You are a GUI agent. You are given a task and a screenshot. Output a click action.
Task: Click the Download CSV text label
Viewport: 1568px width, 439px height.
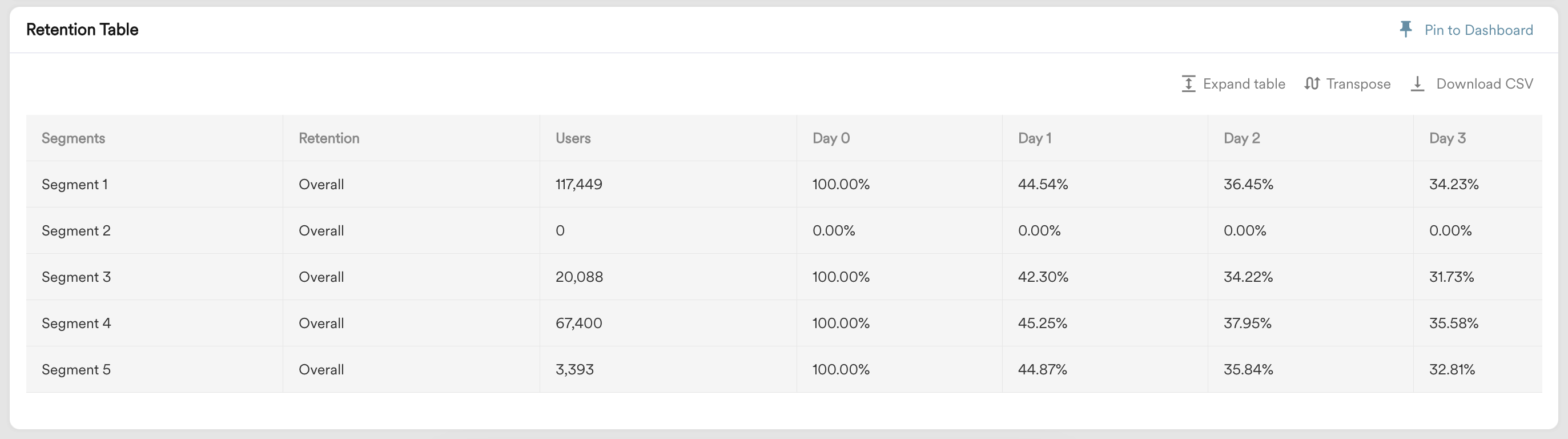click(1485, 83)
